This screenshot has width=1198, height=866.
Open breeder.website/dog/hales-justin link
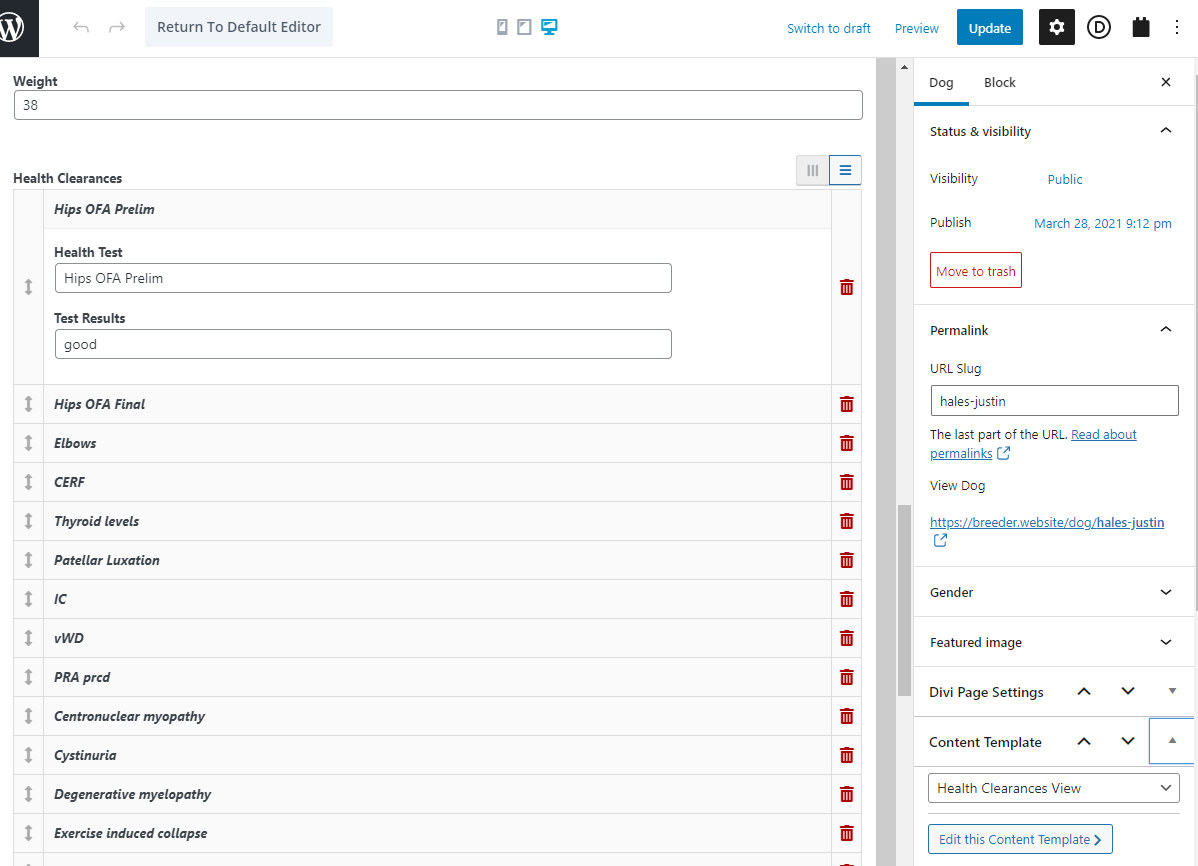tap(1047, 523)
